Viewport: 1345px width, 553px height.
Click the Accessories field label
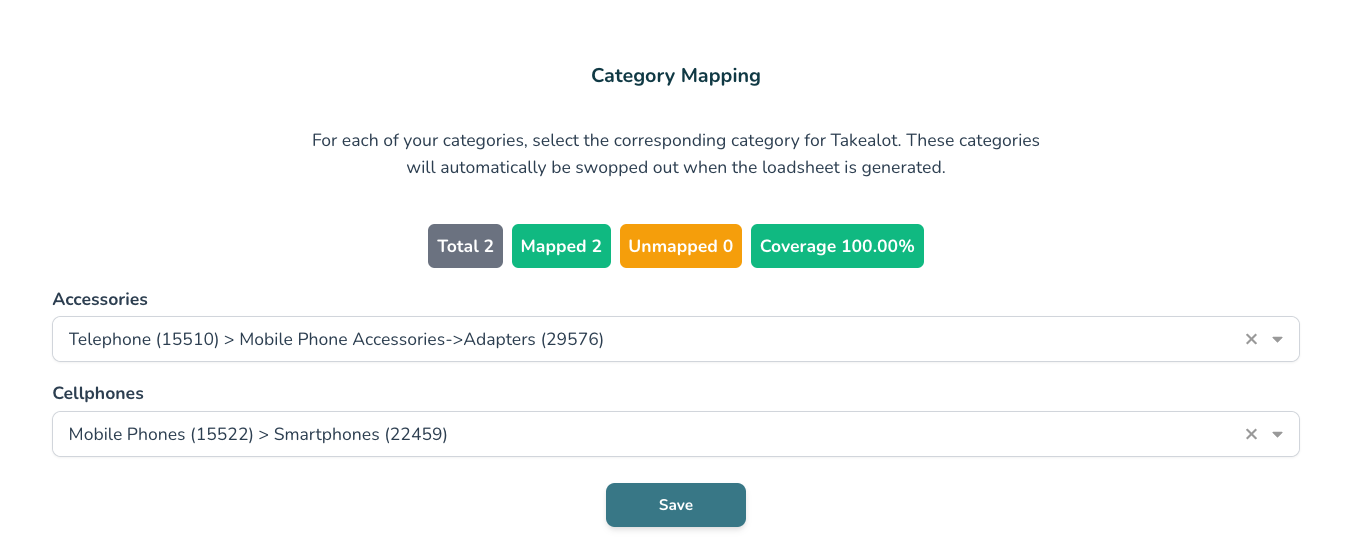(x=100, y=299)
